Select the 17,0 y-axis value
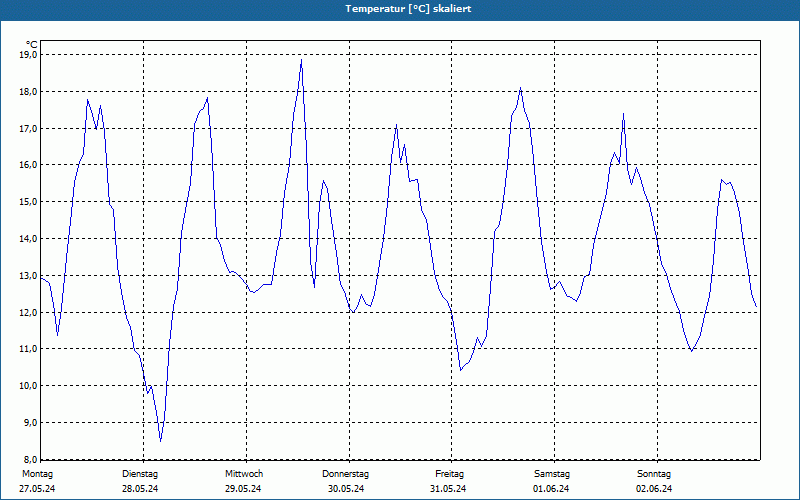 (x=29, y=129)
